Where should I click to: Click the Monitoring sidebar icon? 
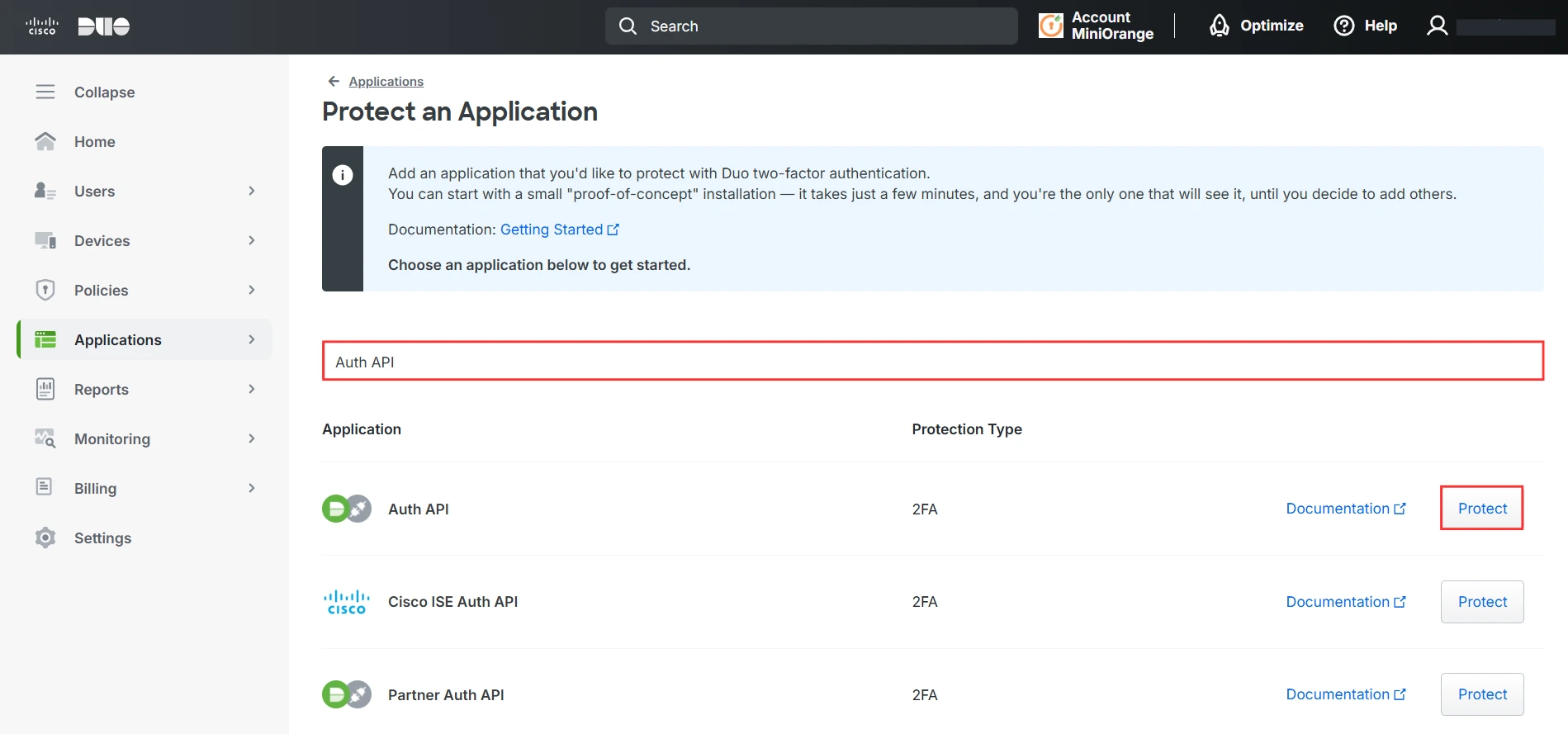coord(45,438)
